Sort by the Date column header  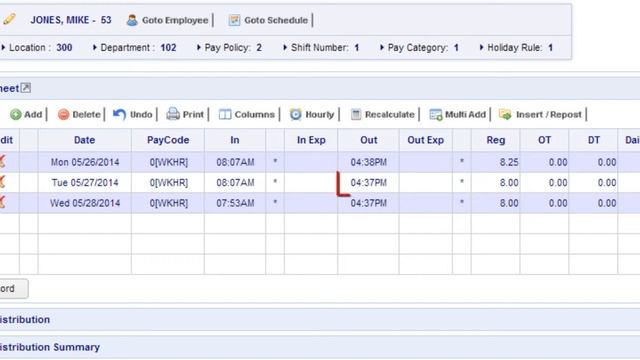click(x=84, y=140)
